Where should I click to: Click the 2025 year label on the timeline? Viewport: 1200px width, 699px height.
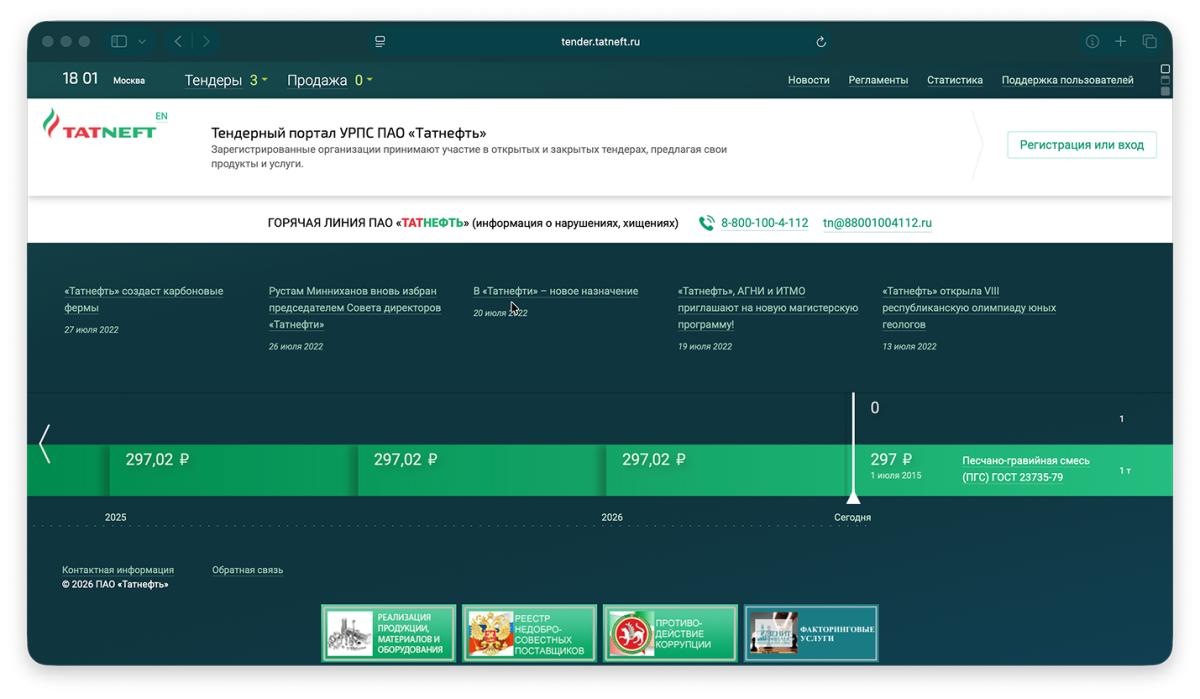tap(116, 517)
